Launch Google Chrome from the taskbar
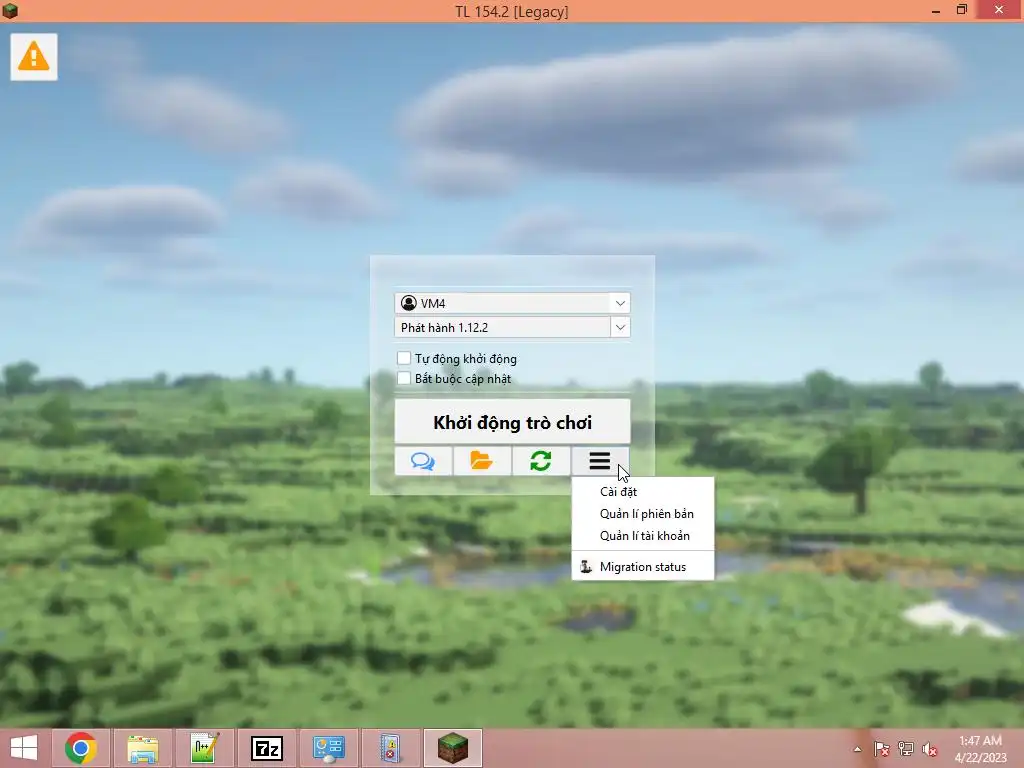The image size is (1024, 768). (81, 748)
